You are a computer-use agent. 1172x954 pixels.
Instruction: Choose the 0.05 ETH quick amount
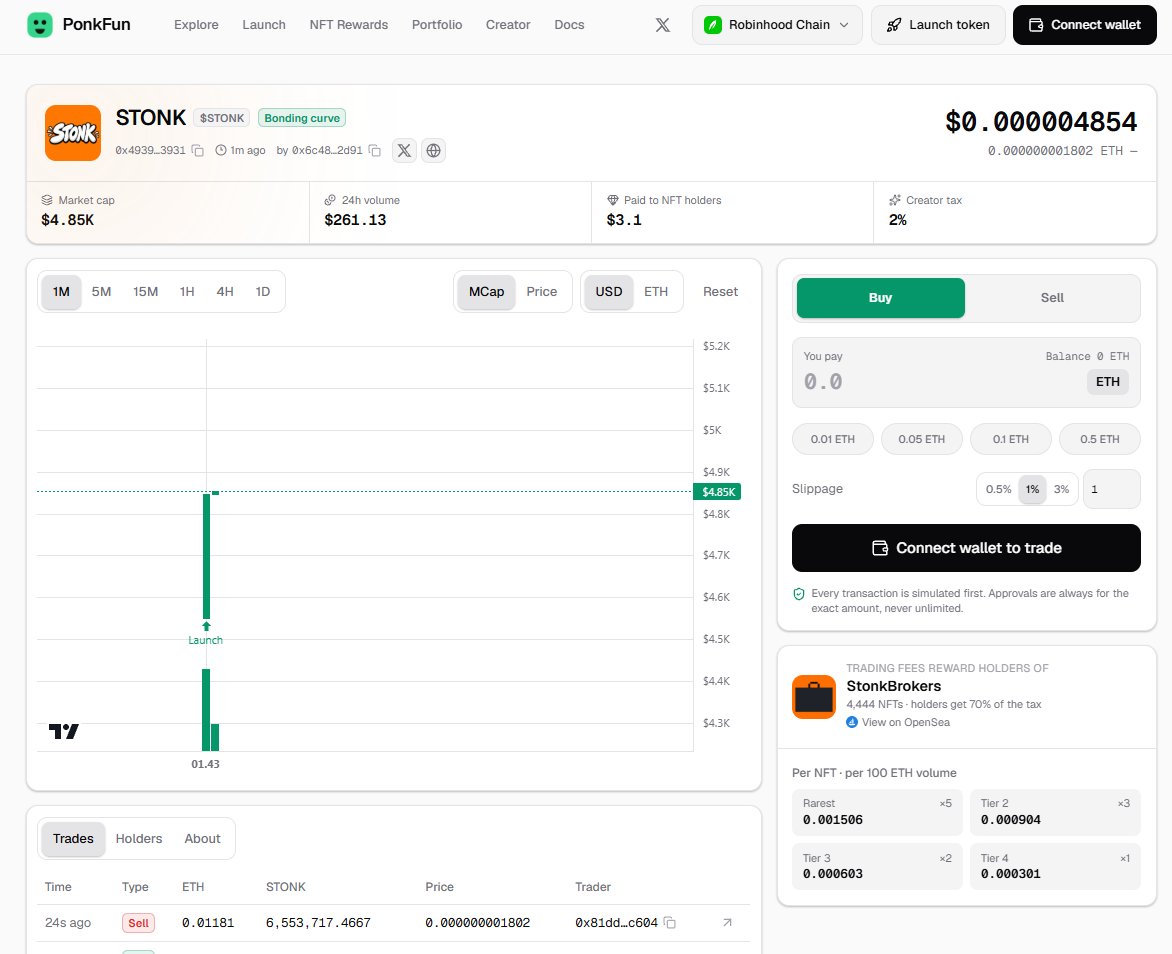[922, 439]
